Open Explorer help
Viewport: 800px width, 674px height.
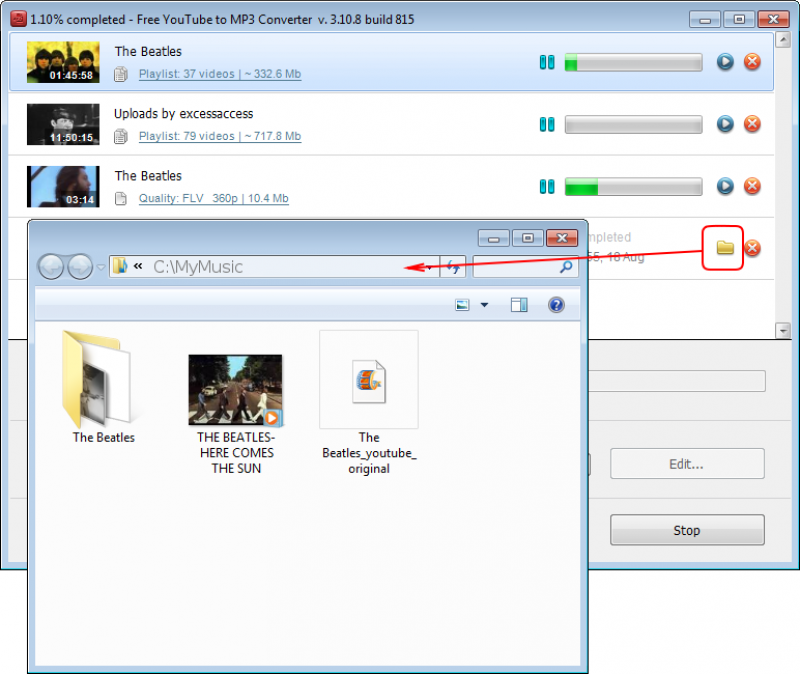click(x=556, y=305)
